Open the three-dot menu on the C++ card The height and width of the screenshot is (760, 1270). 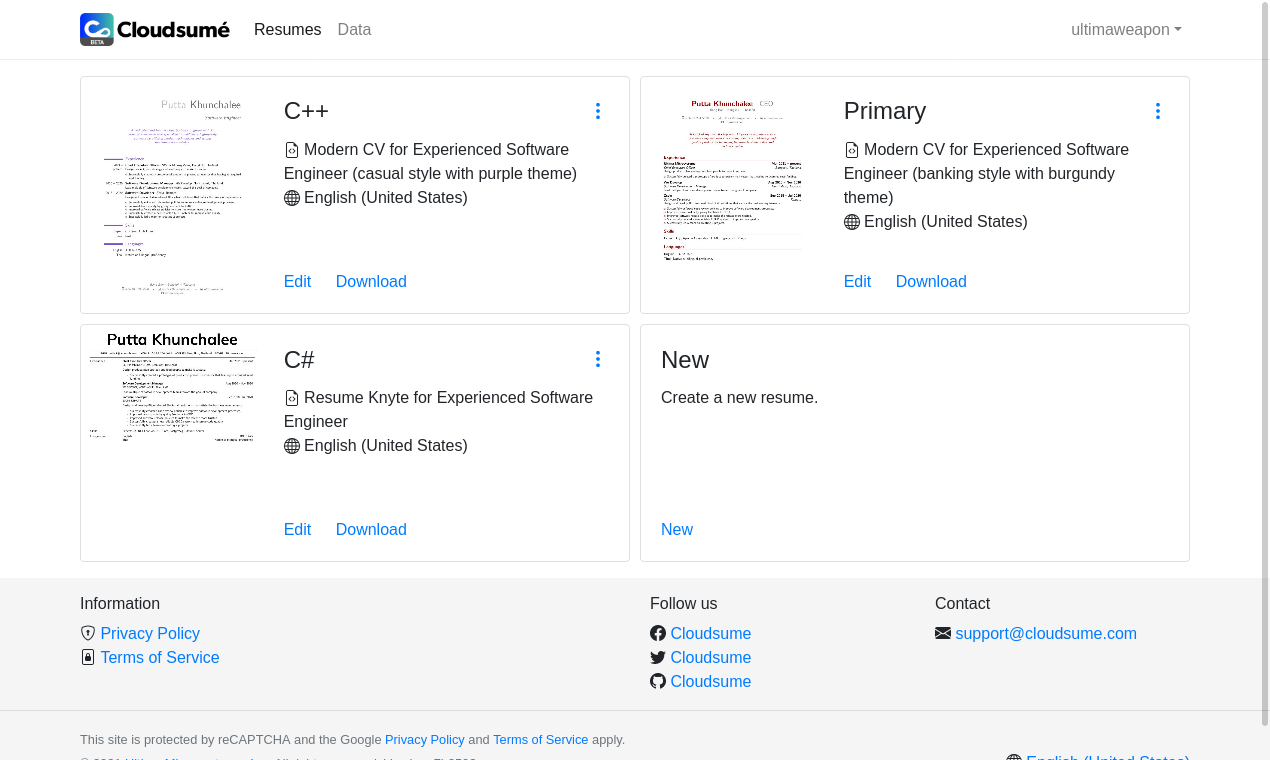coord(597,111)
